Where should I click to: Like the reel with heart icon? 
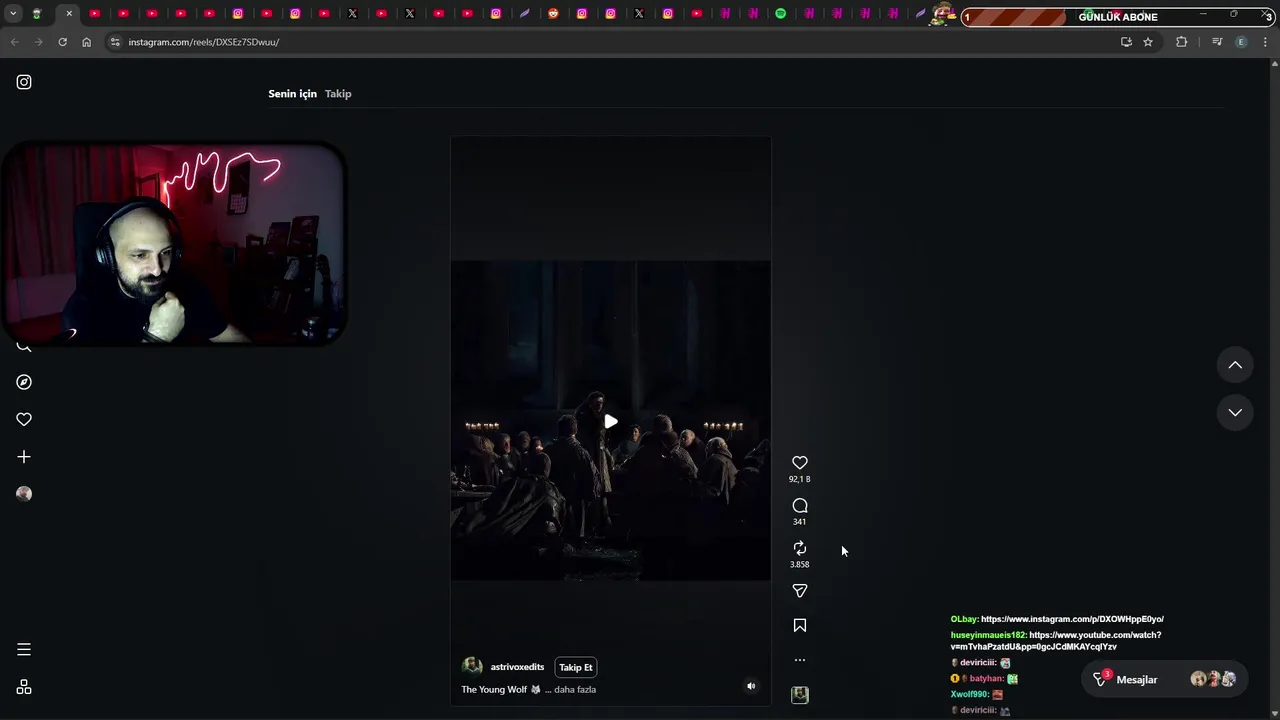pyautogui.click(x=800, y=463)
